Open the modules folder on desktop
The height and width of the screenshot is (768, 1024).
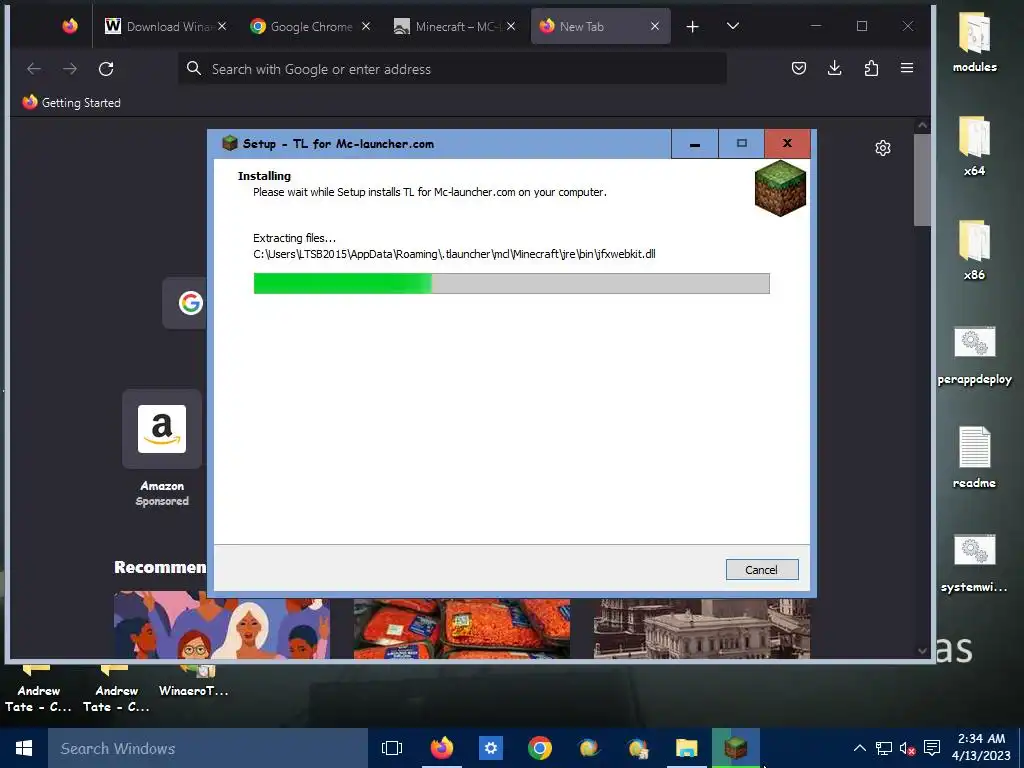pos(974,41)
